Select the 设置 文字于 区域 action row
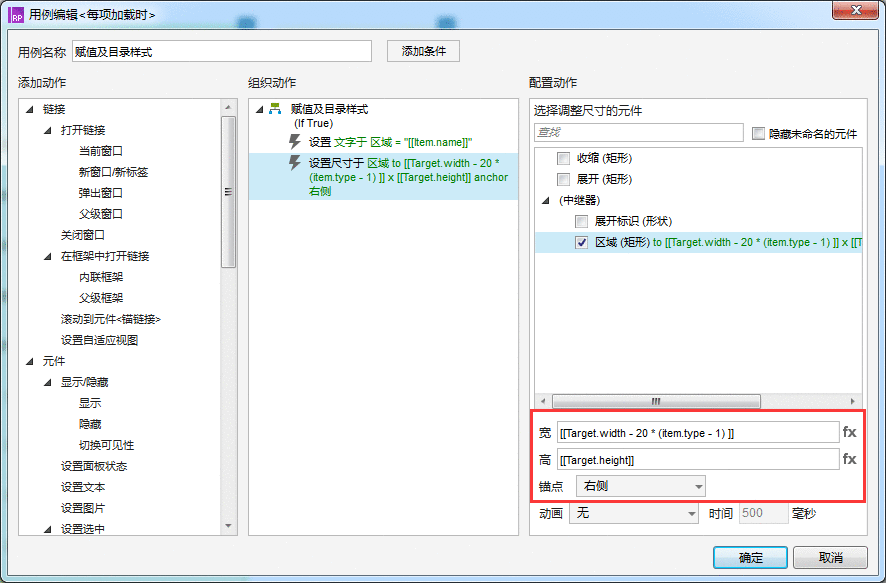The width and height of the screenshot is (886, 583). [383, 142]
